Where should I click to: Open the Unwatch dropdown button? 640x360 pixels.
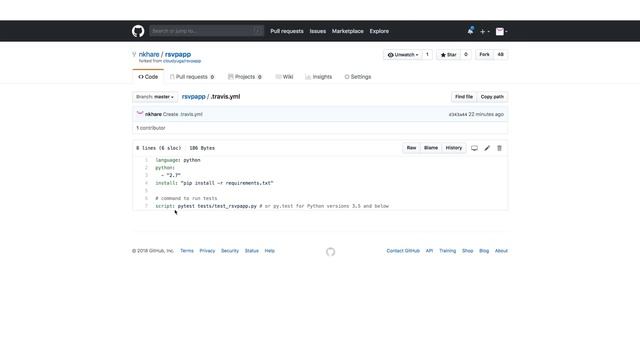pos(403,55)
